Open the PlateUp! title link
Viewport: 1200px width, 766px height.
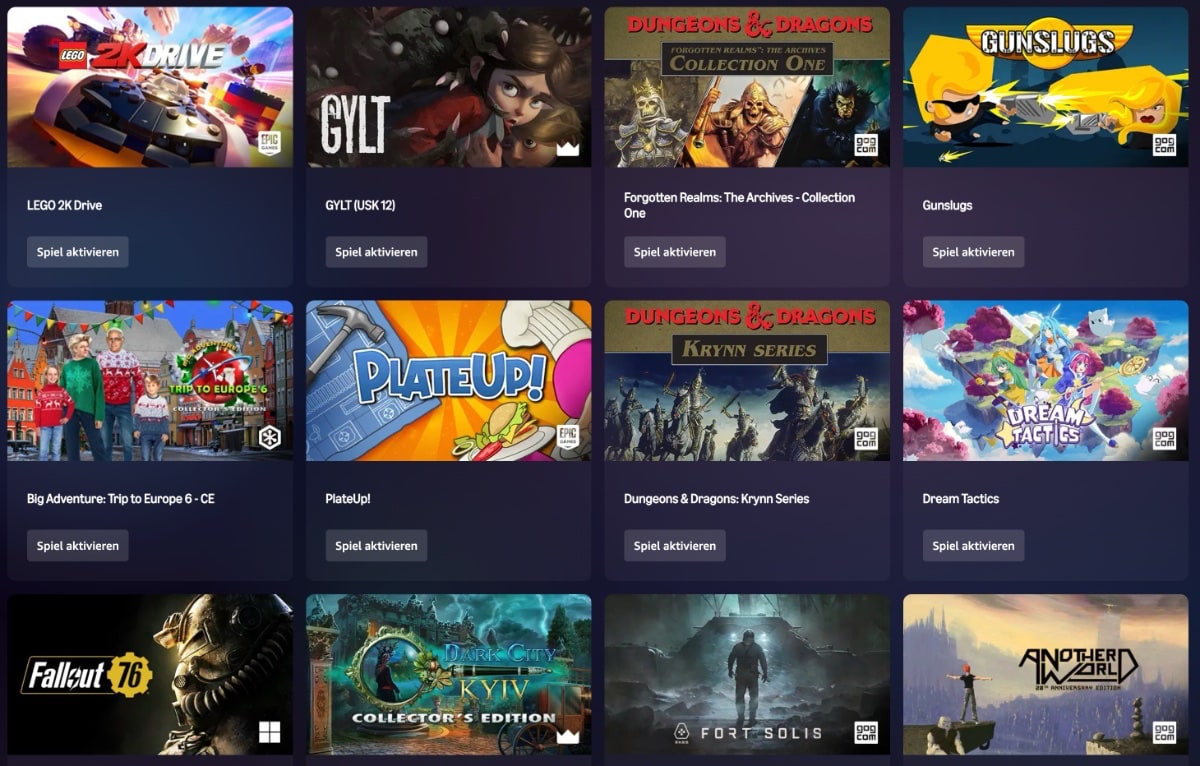[x=348, y=499]
